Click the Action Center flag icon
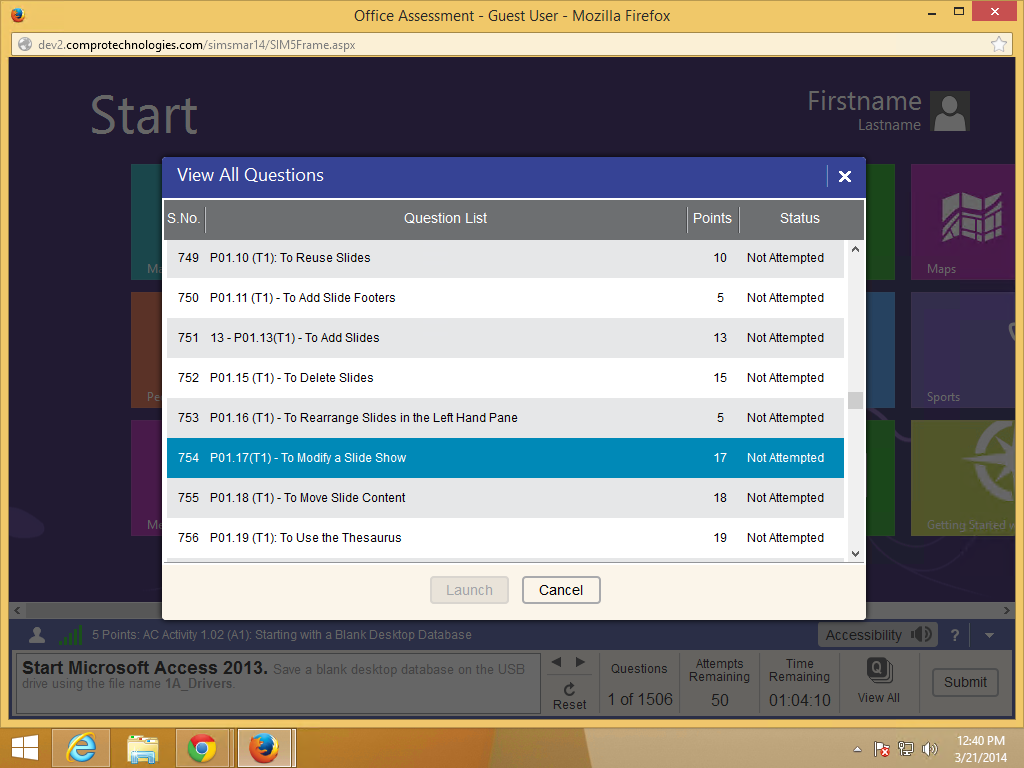Image resolution: width=1024 pixels, height=768 pixels. 882,749
